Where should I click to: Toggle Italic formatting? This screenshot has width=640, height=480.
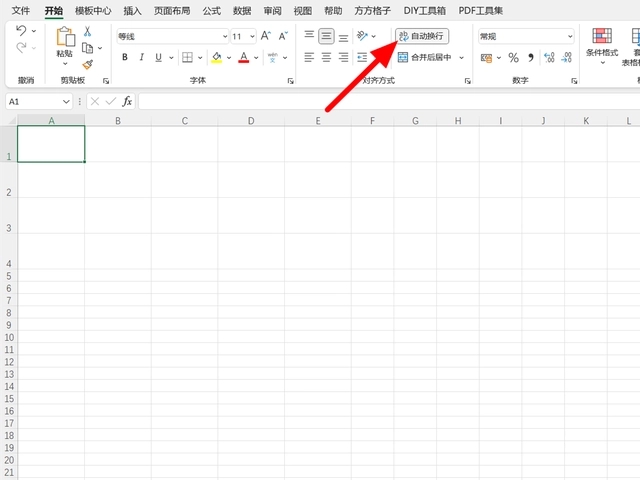tap(142, 57)
